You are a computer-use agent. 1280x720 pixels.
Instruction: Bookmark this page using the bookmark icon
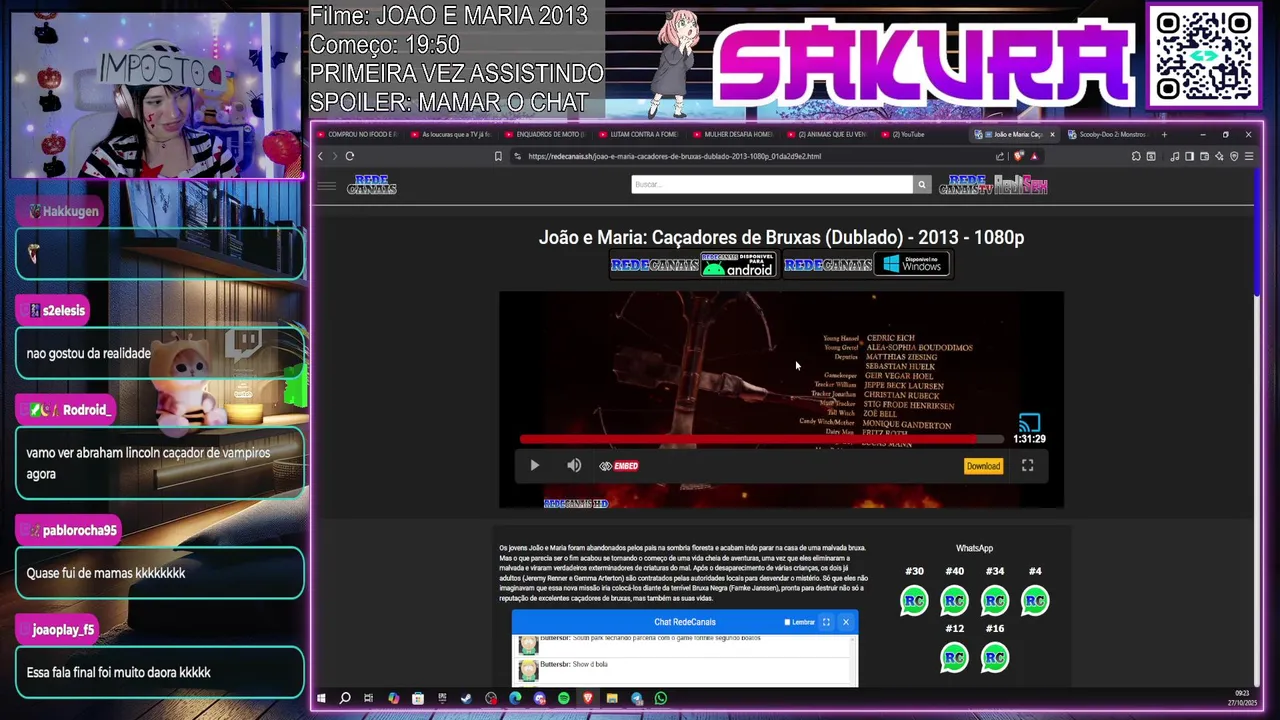[498, 156]
